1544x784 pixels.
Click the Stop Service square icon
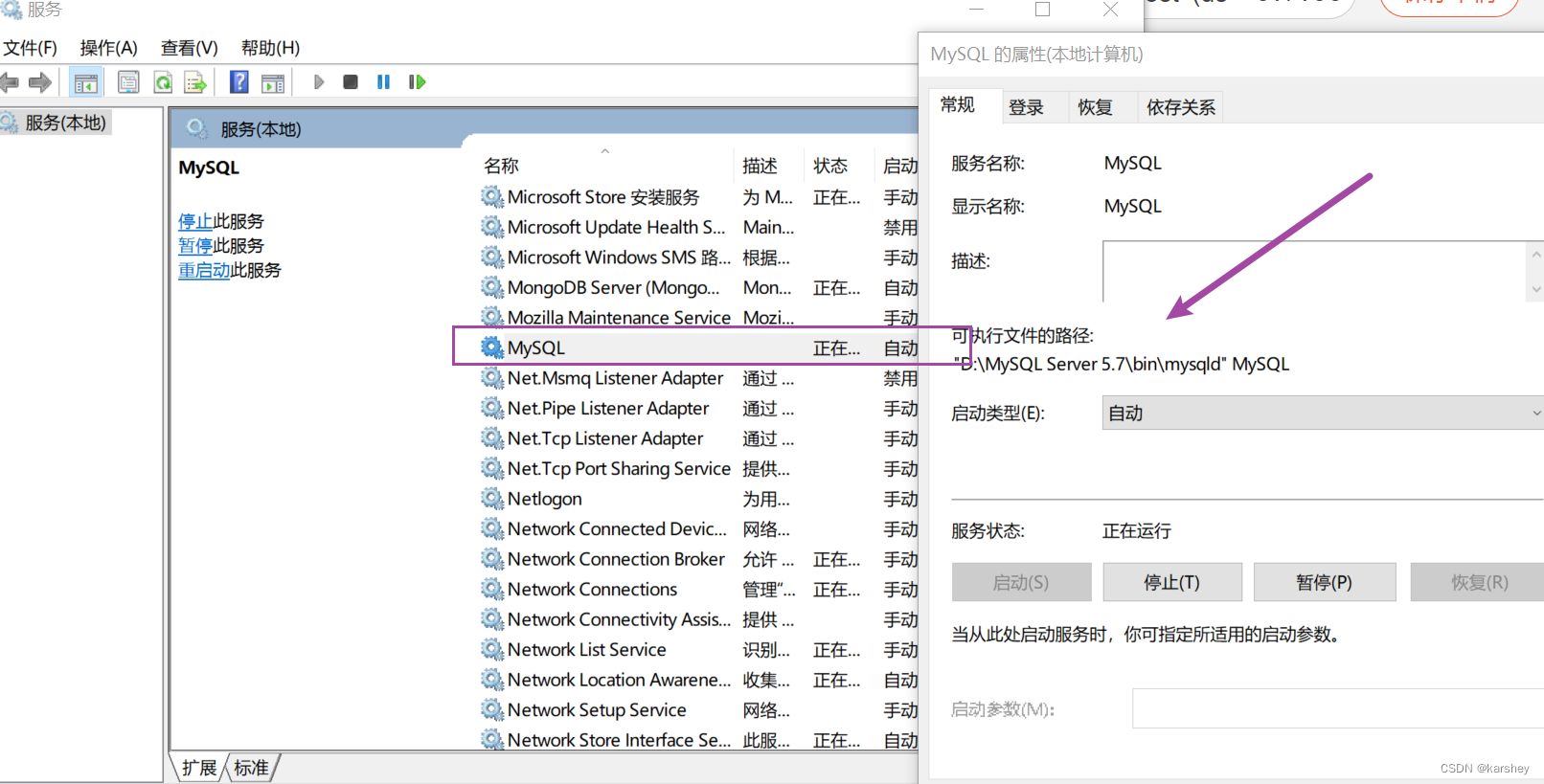pos(351,82)
